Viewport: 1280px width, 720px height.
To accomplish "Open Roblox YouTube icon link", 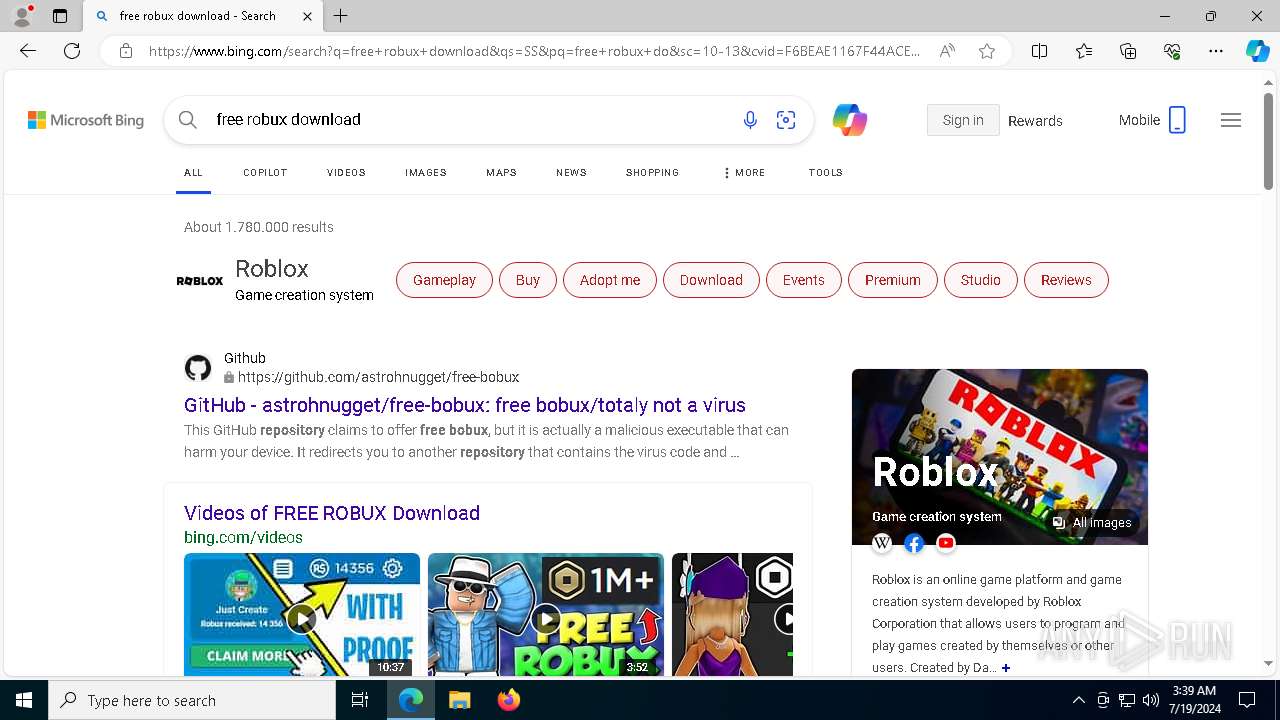I will 946,543.
